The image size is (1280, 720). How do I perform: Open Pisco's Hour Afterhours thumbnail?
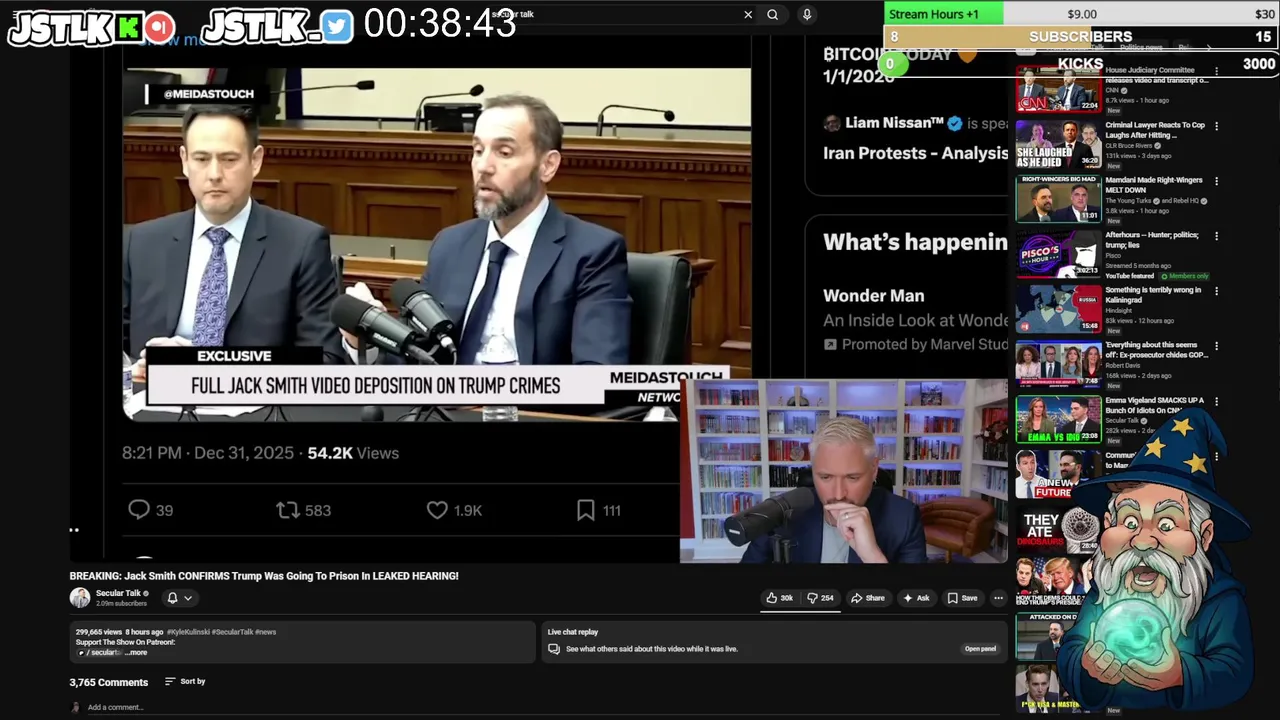(x=1058, y=254)
